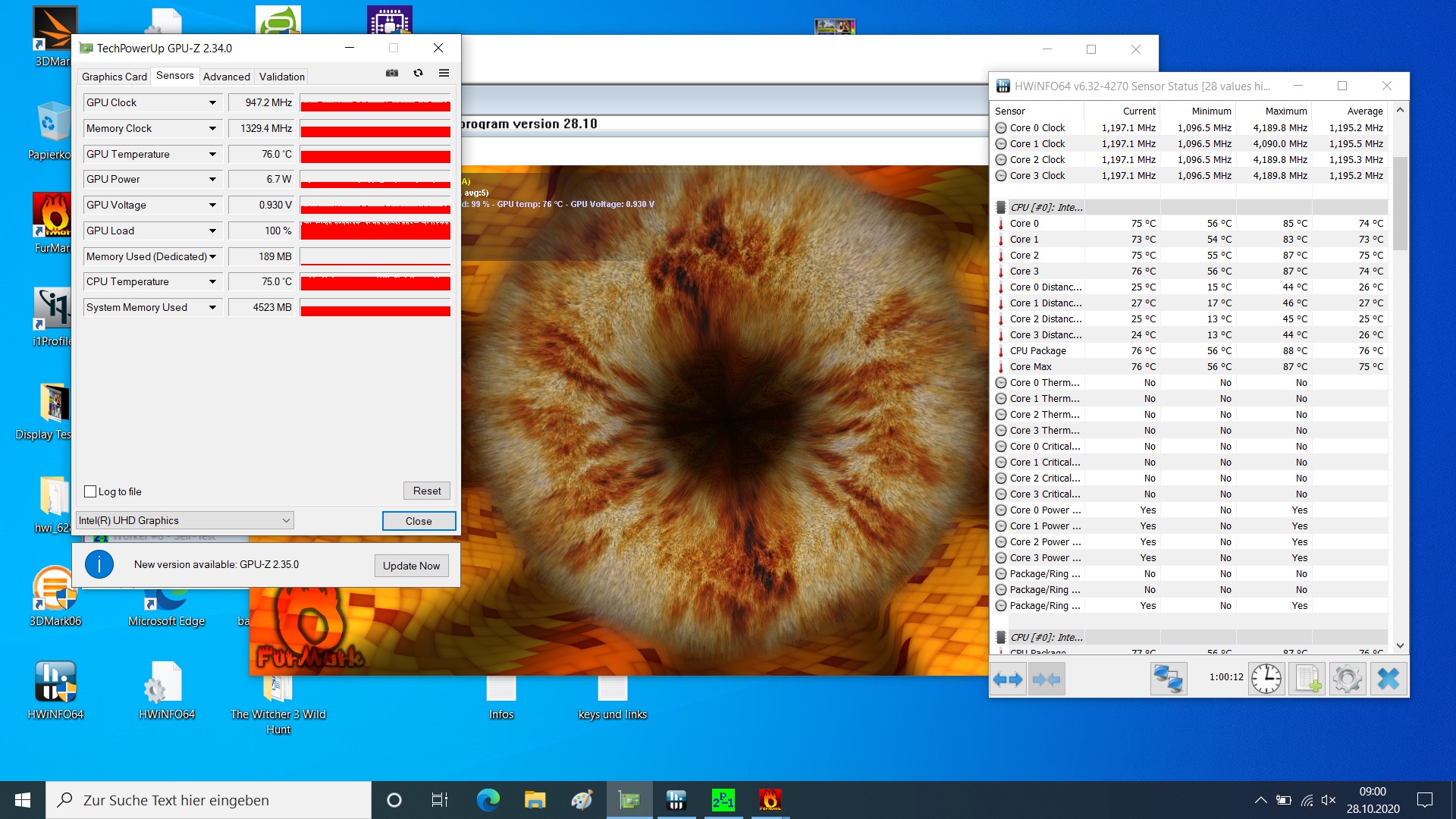Click the HWiNFO clock reset-timer icon
The width and height of the screenshot is (1456, 819).
click(x=1266, y=679)
